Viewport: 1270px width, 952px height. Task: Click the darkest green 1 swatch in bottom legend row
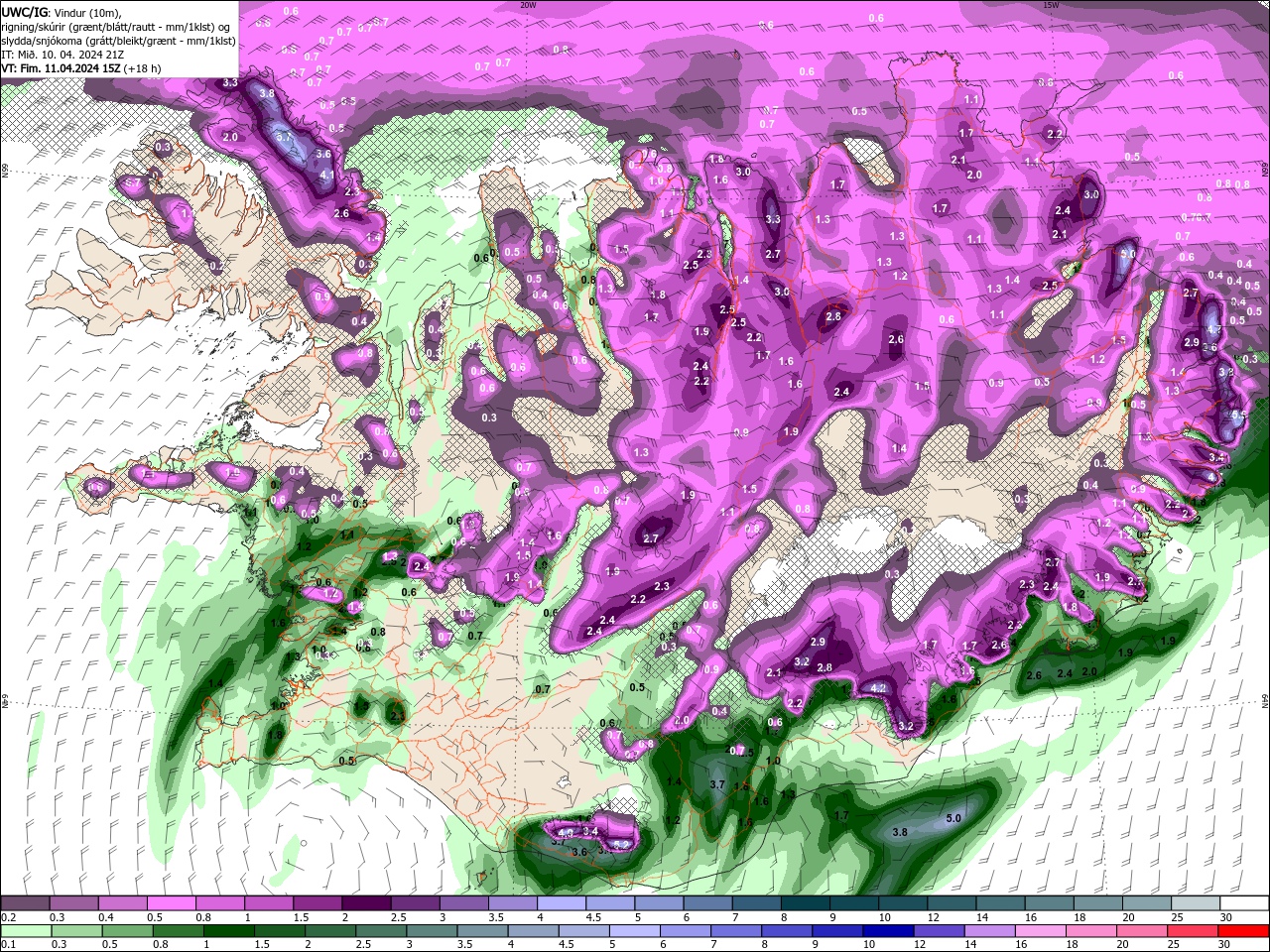point(229,931)
